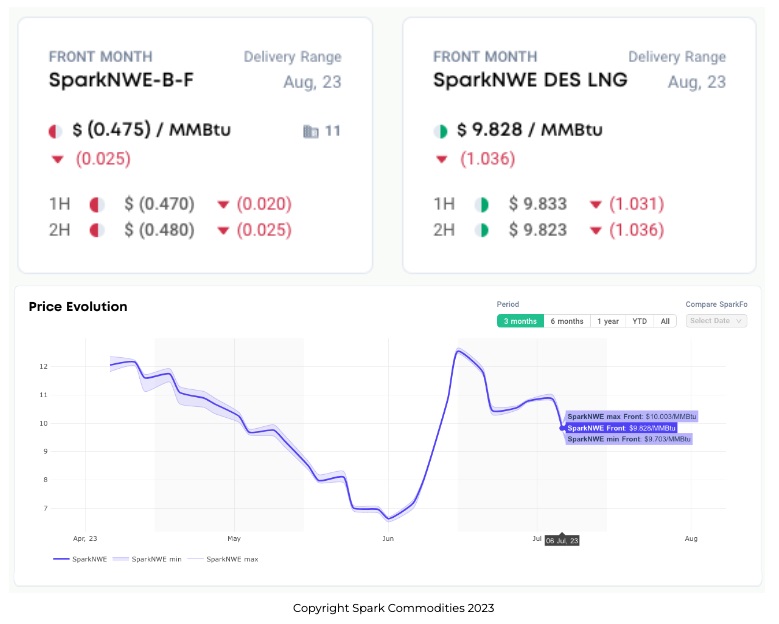Click half-circle icon beside $ 9.828 / MMBtu

[440, 131]
